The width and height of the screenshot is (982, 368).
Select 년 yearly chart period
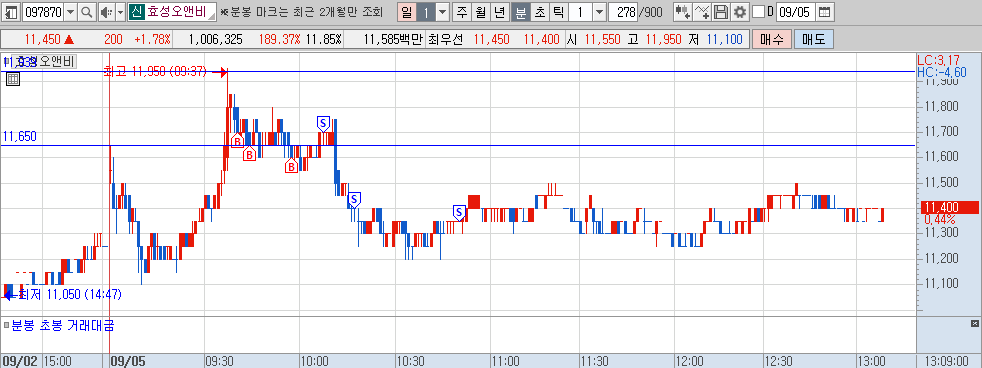pyautogui.click(x=500, y=11)
